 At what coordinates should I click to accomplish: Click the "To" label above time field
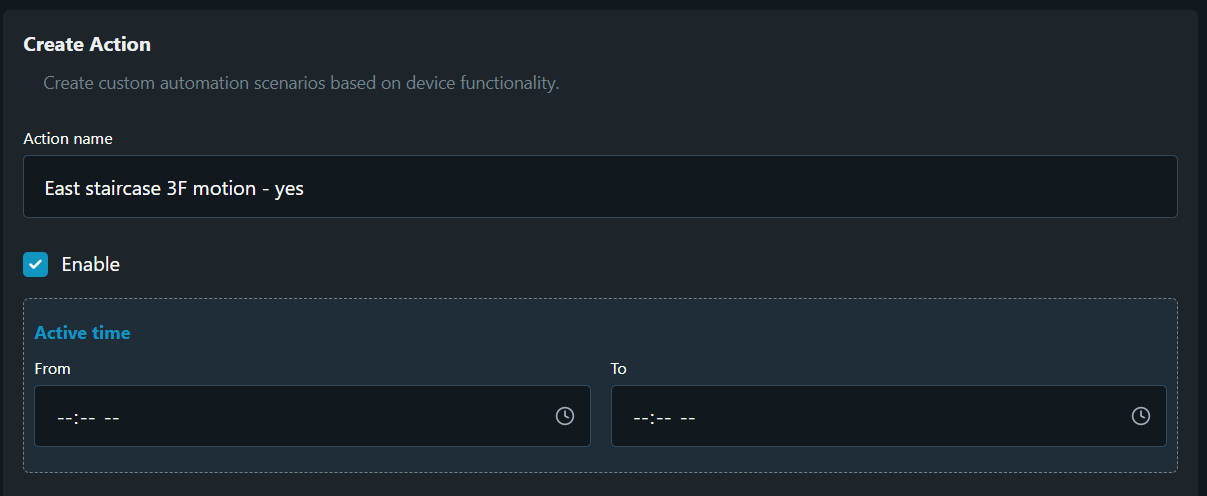click(x=619, y=369)
